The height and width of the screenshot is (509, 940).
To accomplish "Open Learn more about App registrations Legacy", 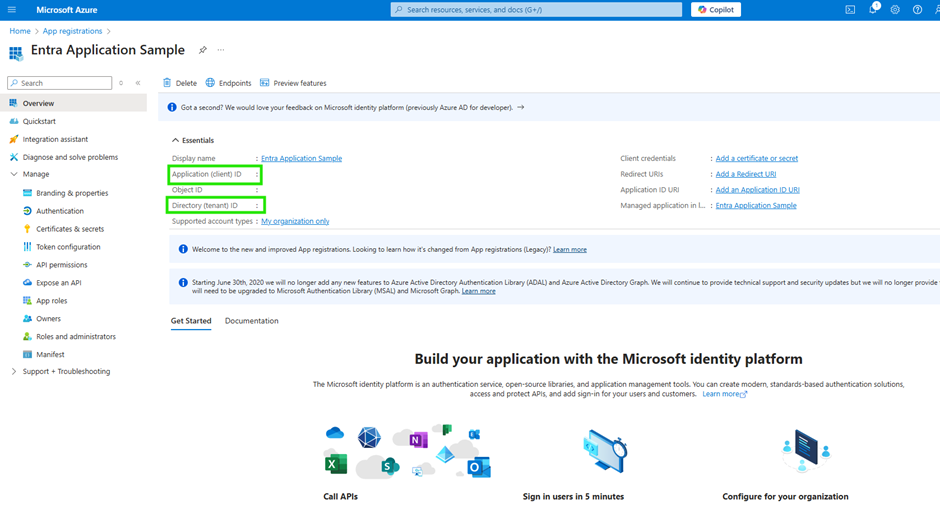I will 570,249.
